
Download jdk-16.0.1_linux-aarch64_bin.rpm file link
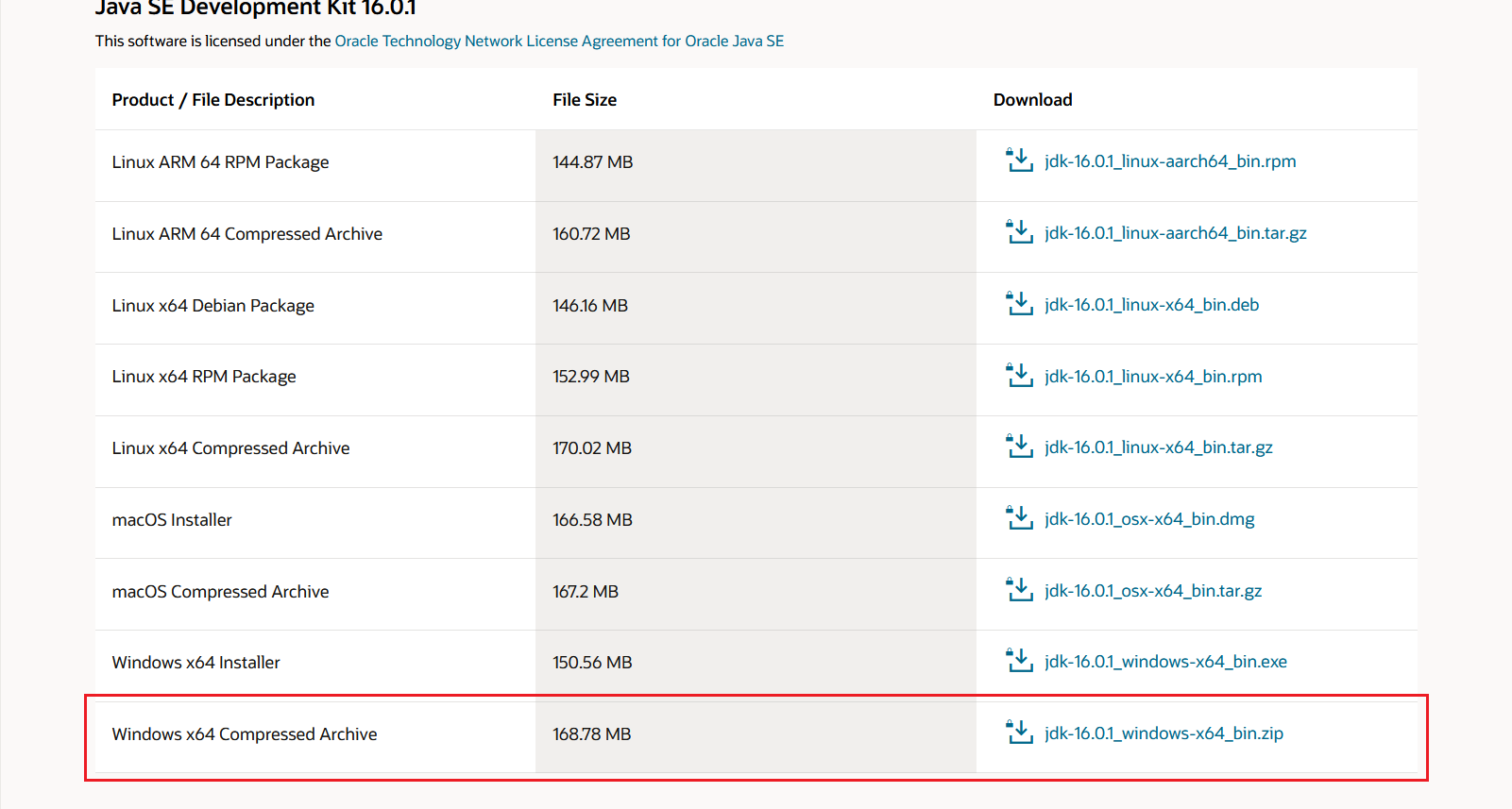coord(1170,161)
